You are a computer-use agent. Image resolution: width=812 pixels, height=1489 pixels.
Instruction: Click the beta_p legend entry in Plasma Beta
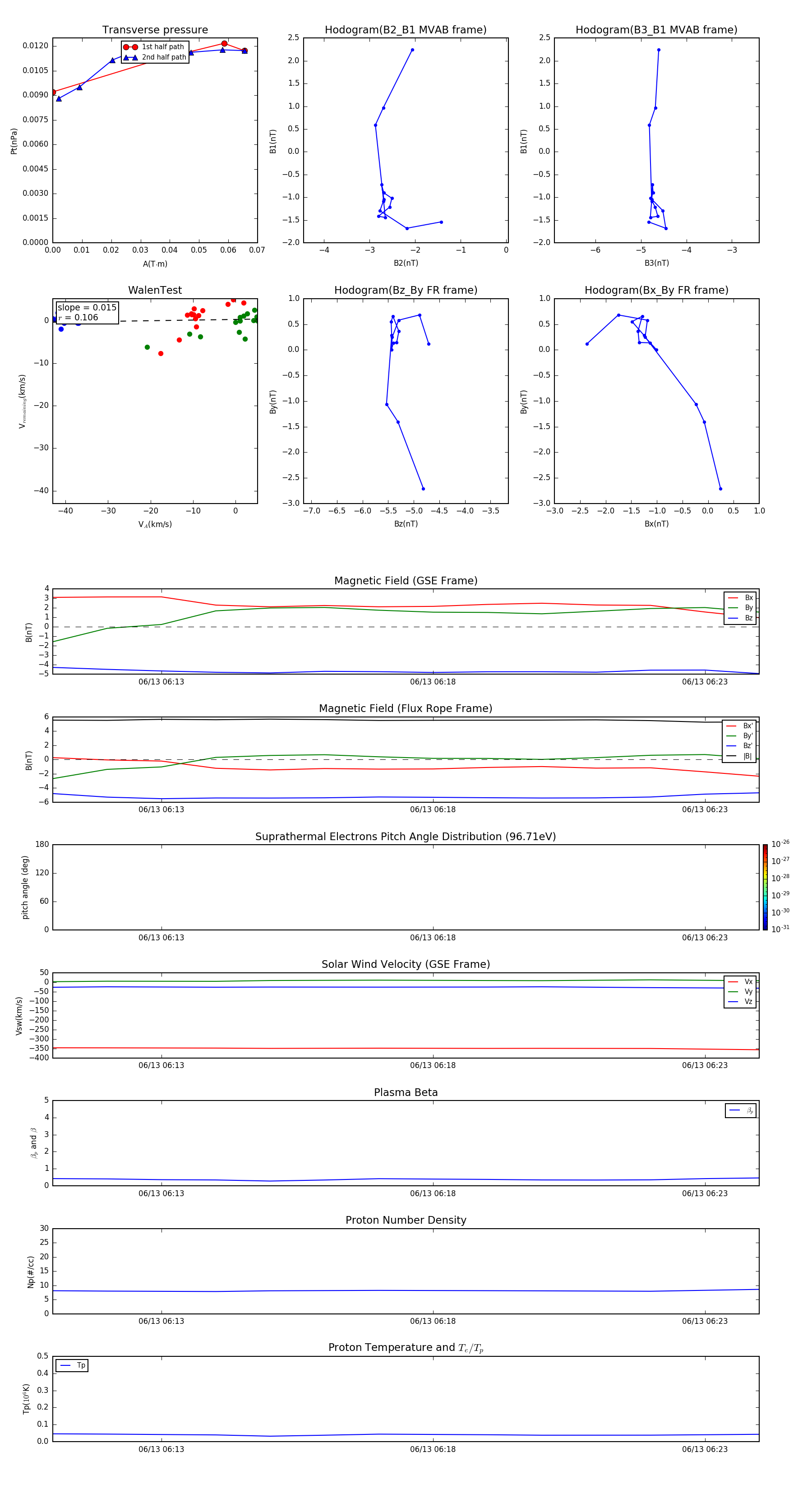click(x=741, y=1110)
